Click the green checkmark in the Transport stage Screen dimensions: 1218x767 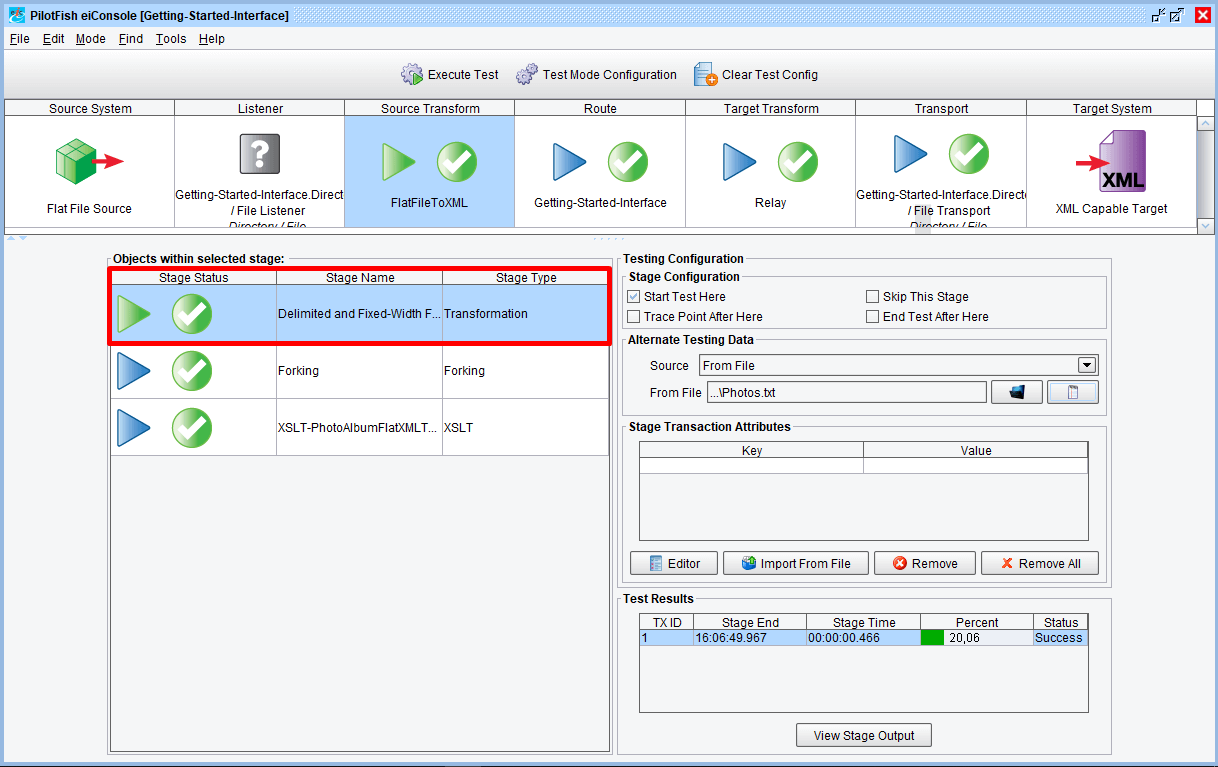click(969, 154)
